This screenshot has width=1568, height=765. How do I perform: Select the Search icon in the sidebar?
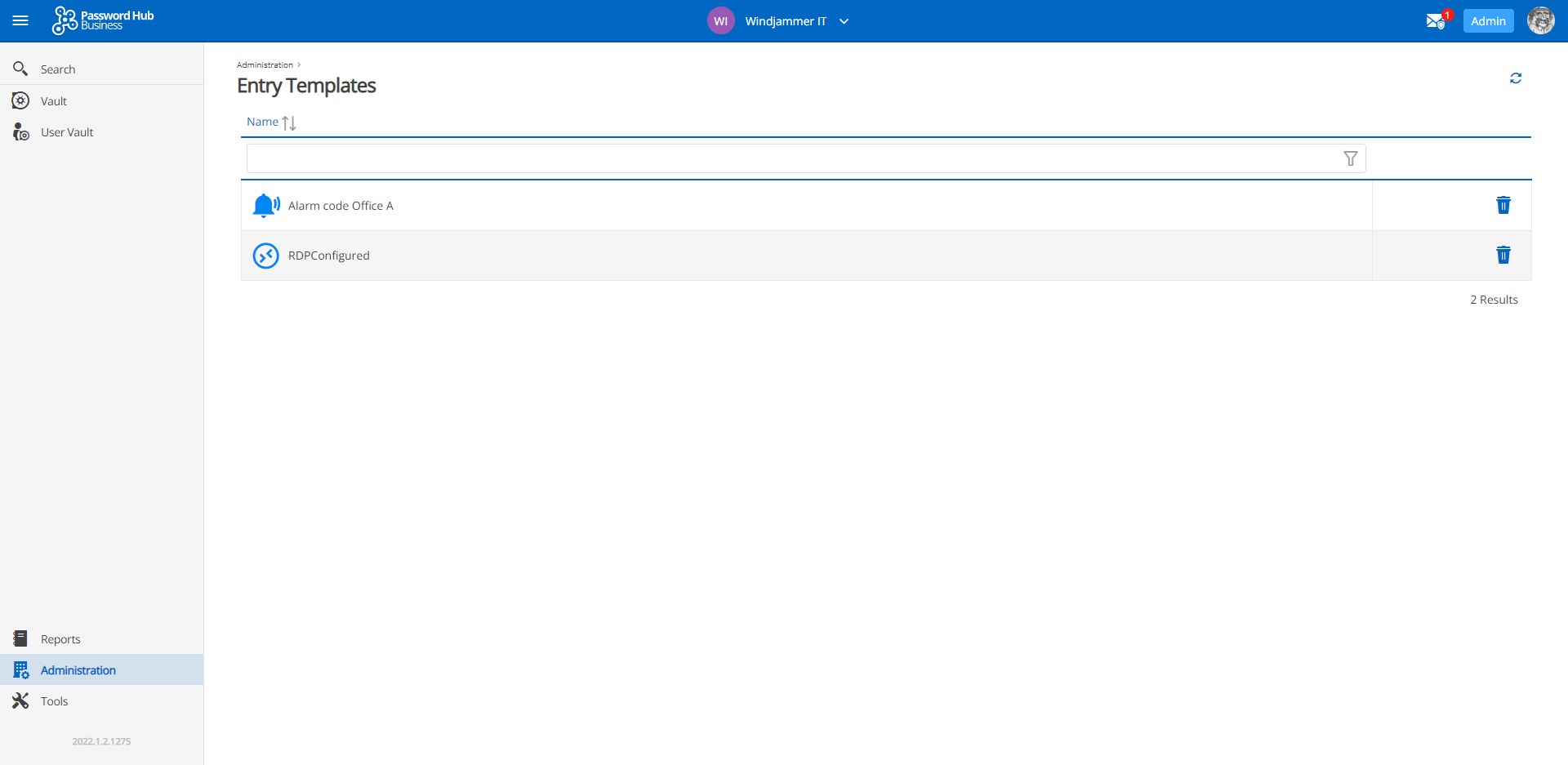point(20,69)
